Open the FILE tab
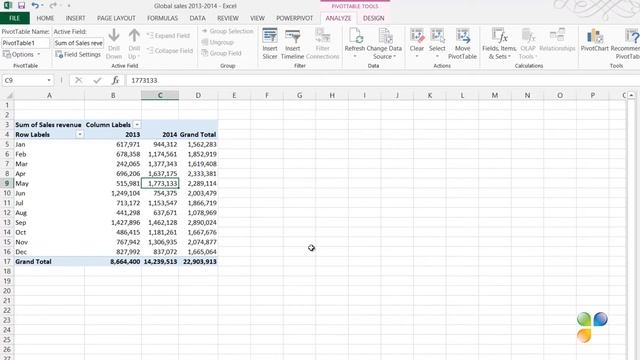The height and width of the screenshot is (360, 640). pyautogui.click(x=15, y=18)
